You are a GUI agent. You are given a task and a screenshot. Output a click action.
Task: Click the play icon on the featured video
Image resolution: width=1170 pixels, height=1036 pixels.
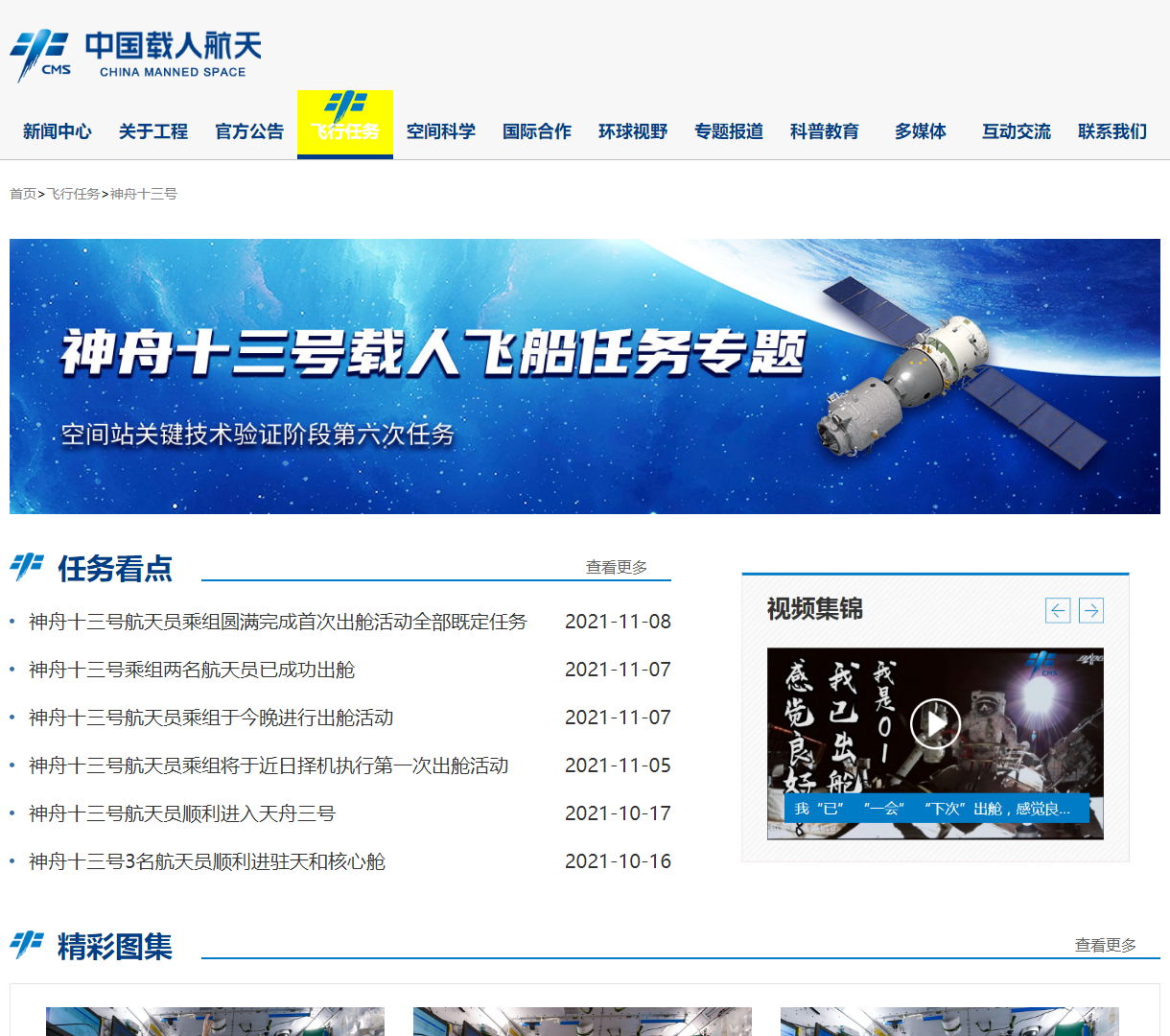937,723
